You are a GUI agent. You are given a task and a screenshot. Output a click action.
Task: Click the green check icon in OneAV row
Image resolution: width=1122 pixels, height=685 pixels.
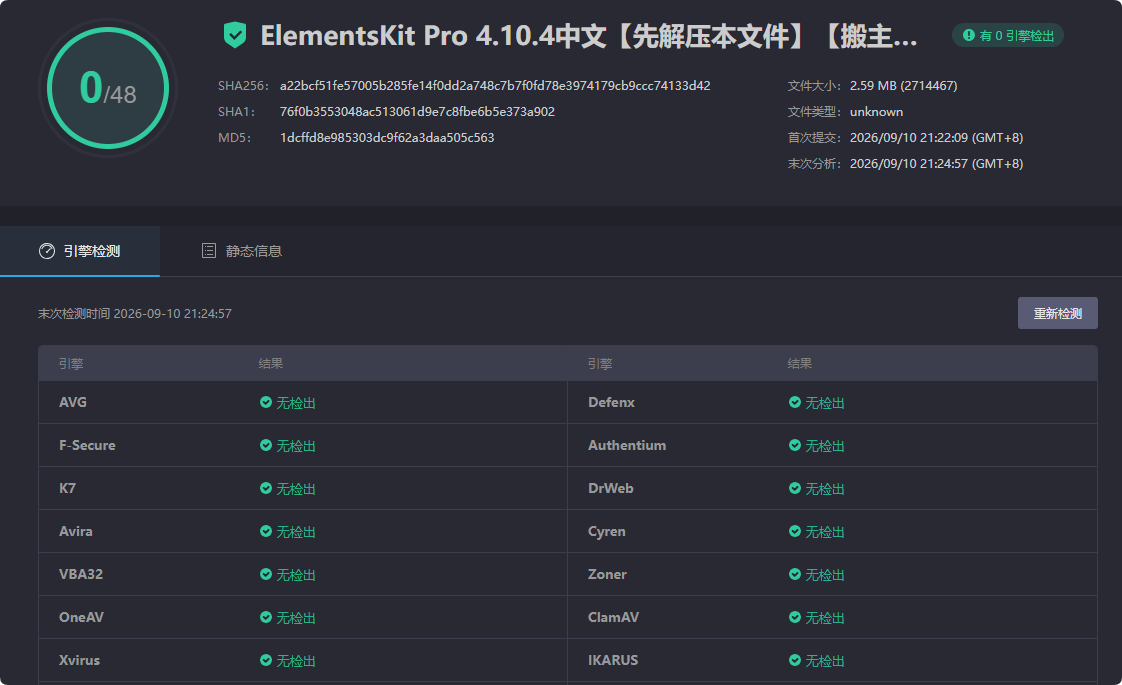point(265,617)
